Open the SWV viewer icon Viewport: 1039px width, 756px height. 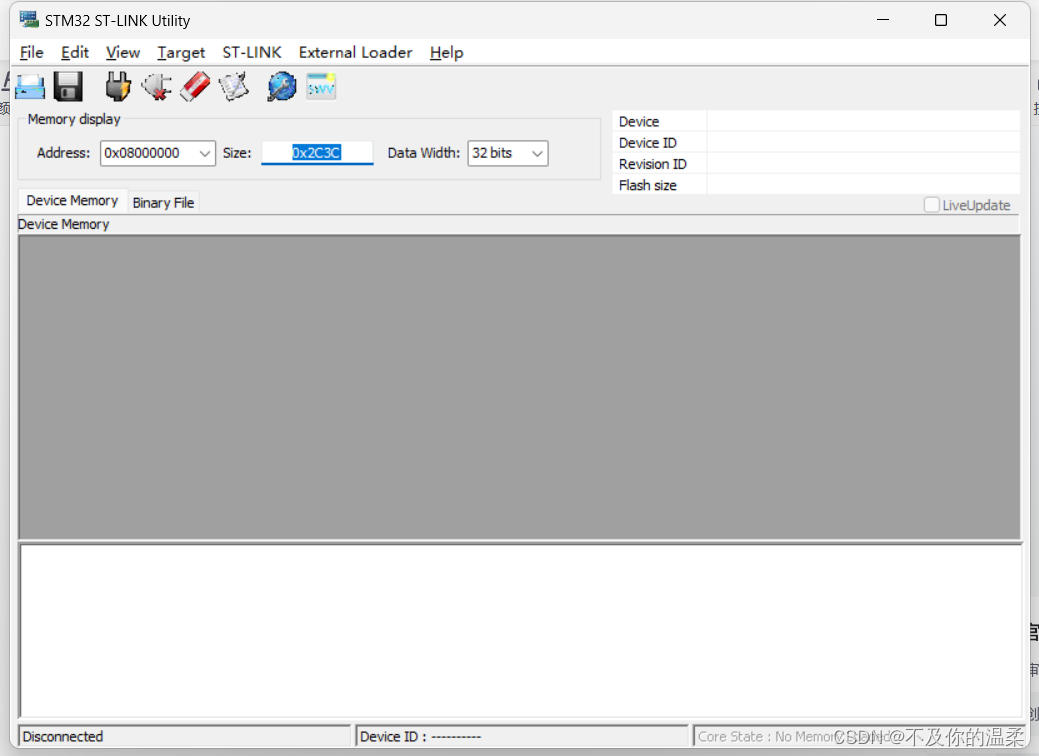coord(321,87)
